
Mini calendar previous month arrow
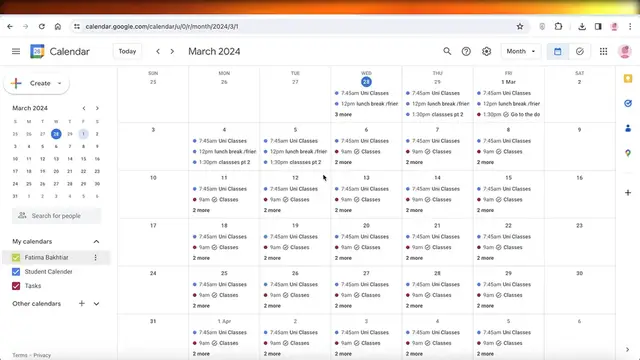coord(84,108)
